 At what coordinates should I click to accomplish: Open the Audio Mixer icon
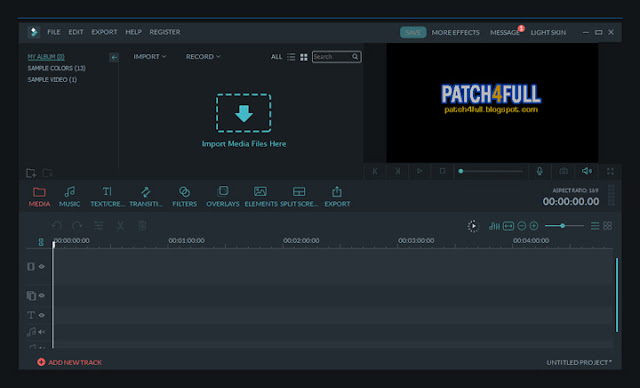point(494,226)
